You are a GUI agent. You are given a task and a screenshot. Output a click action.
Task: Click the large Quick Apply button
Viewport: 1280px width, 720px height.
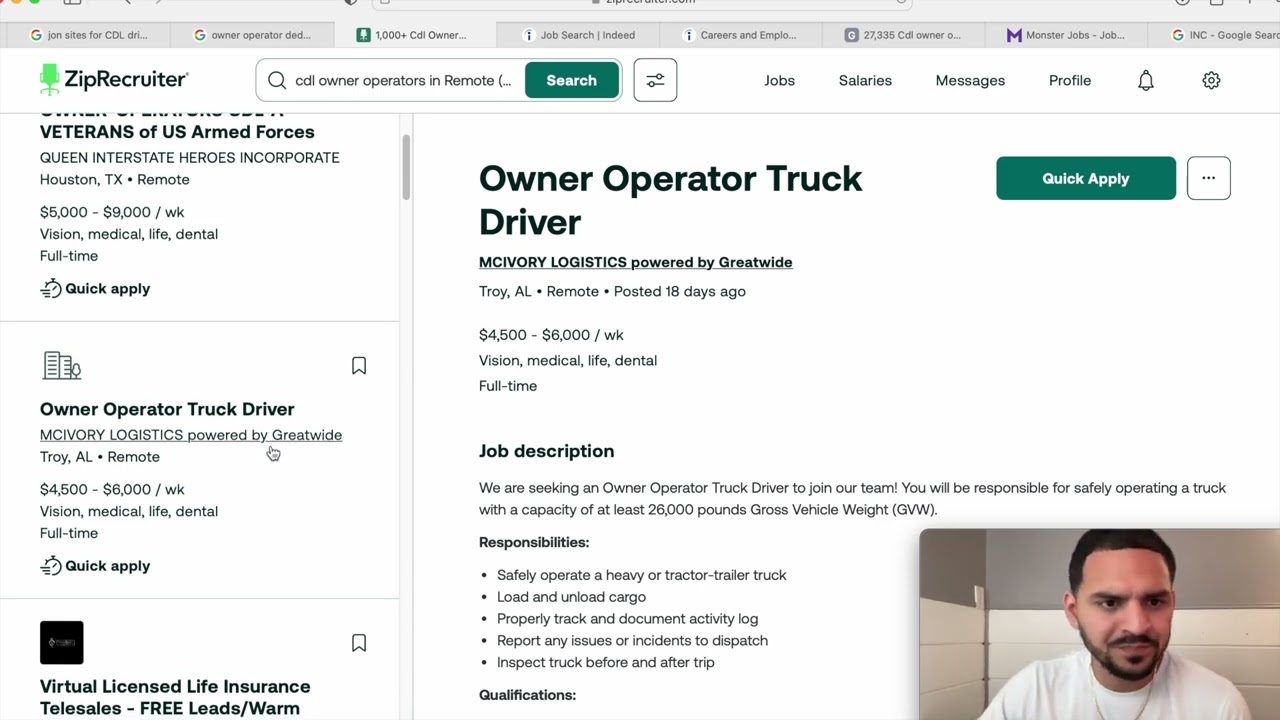(x=1086, y=178)
